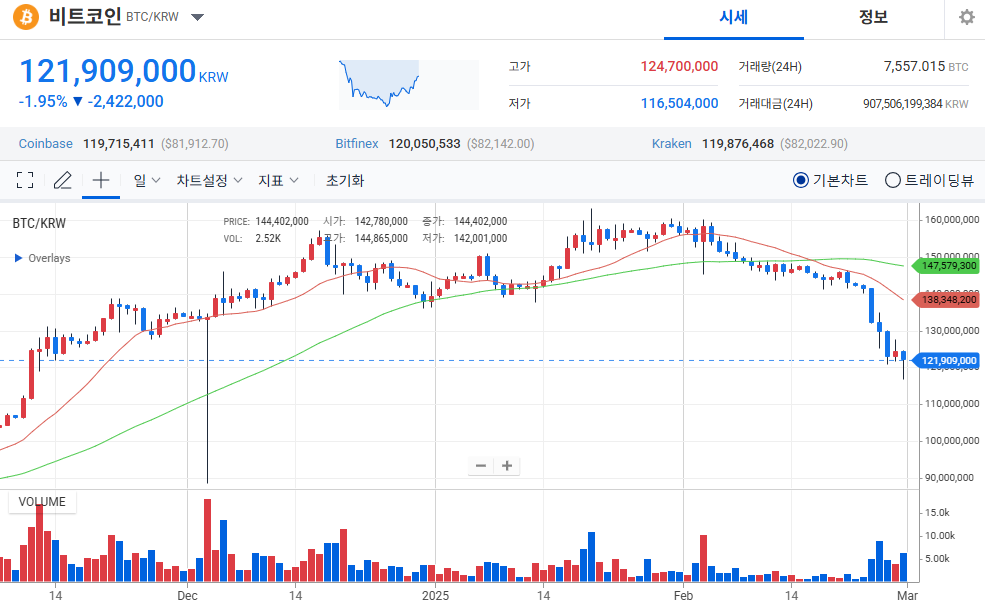Image resolution: width=985 pixels, height=608 pixels.
Task: Select the 기본차트 radio button
Action: click(801, 180)
